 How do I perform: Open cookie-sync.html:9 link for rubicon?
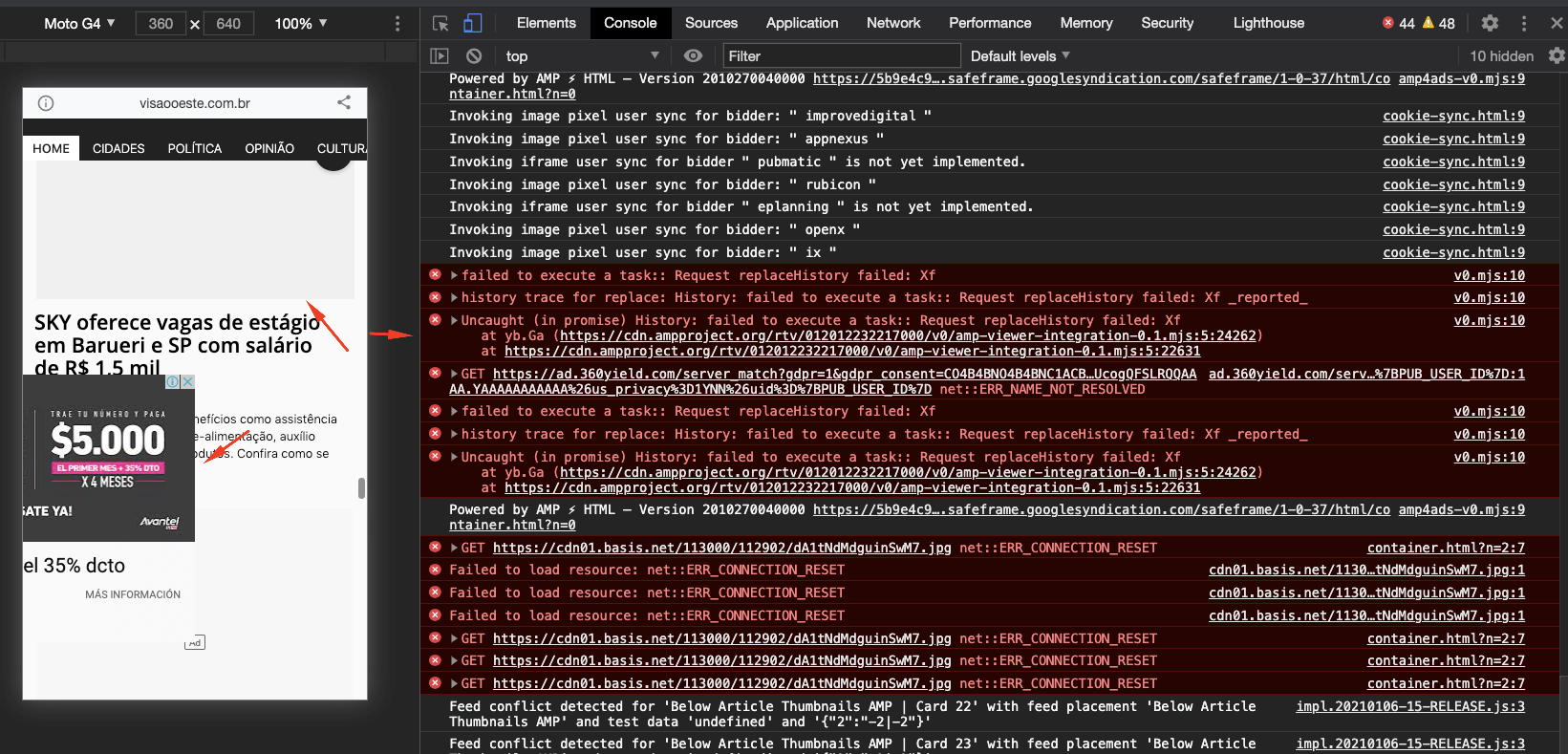coord(1453,184)
